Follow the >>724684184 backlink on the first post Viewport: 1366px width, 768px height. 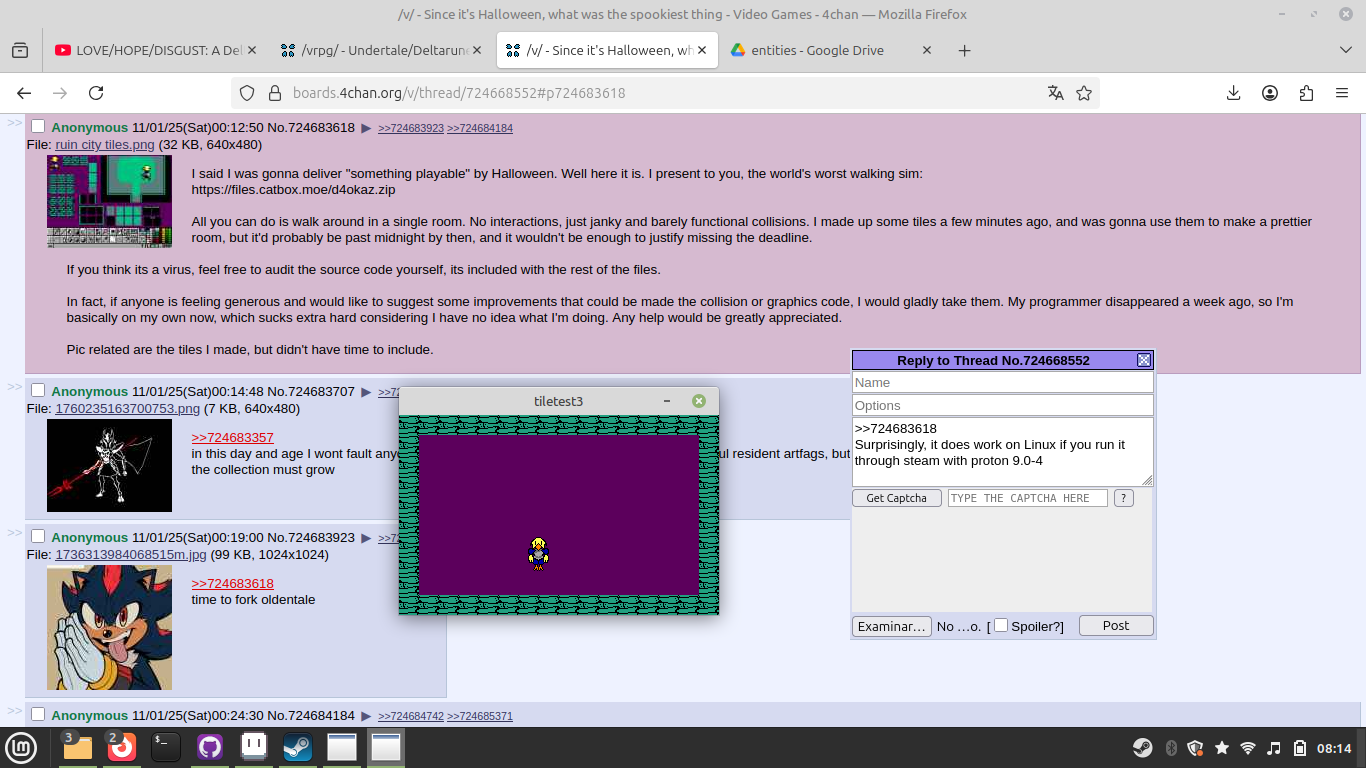(x=480, y=128)
